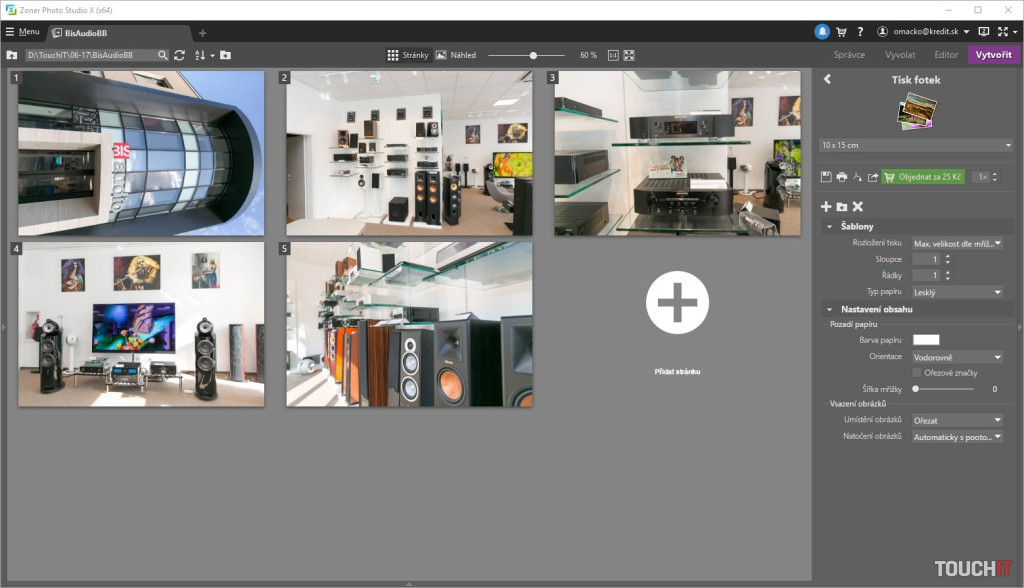Open the shopping cart icon in title bar
The height and width of the screenshot is (588, 1024).
click(841, 32)
